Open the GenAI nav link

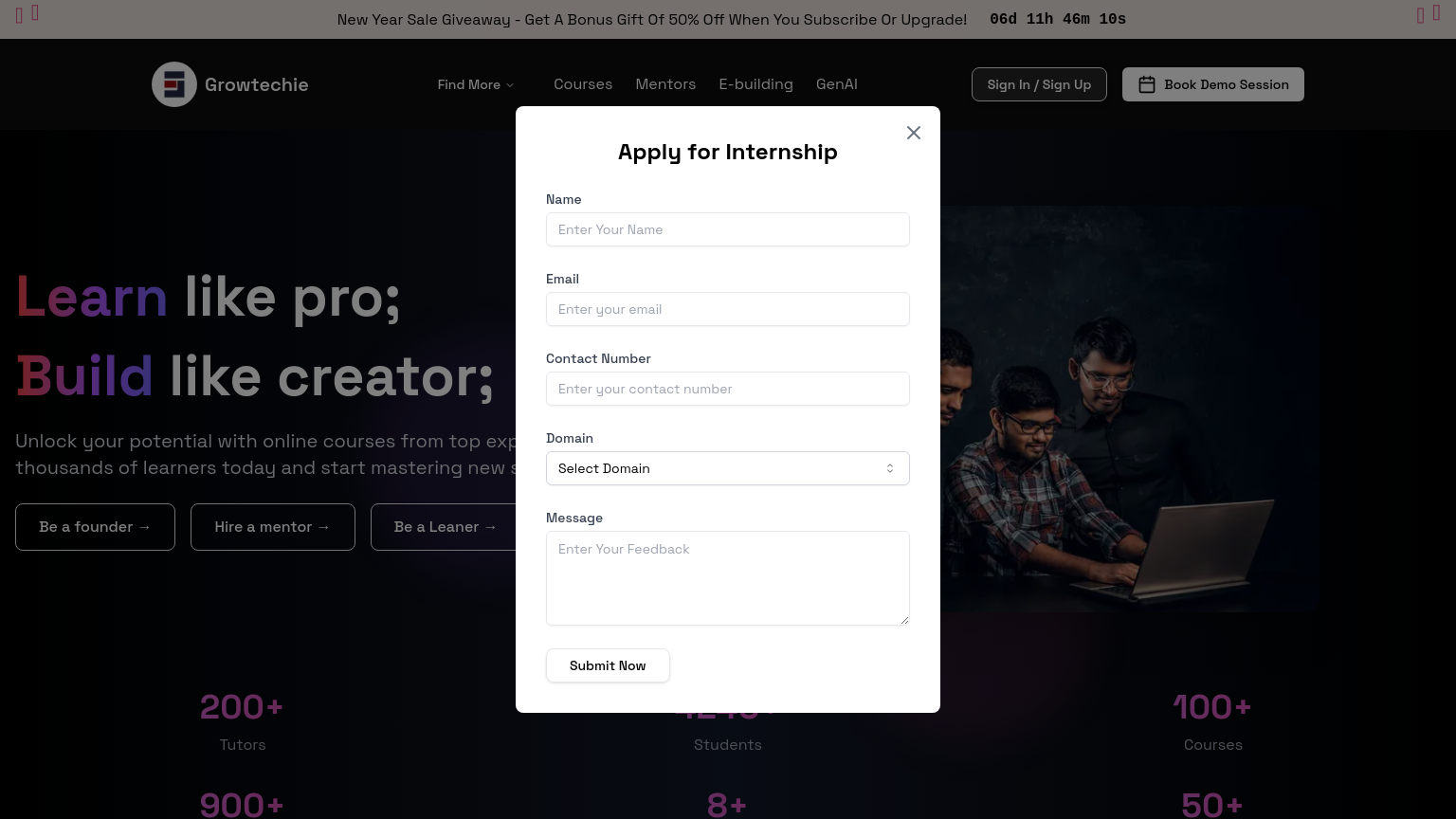click(x=837, y=84)
